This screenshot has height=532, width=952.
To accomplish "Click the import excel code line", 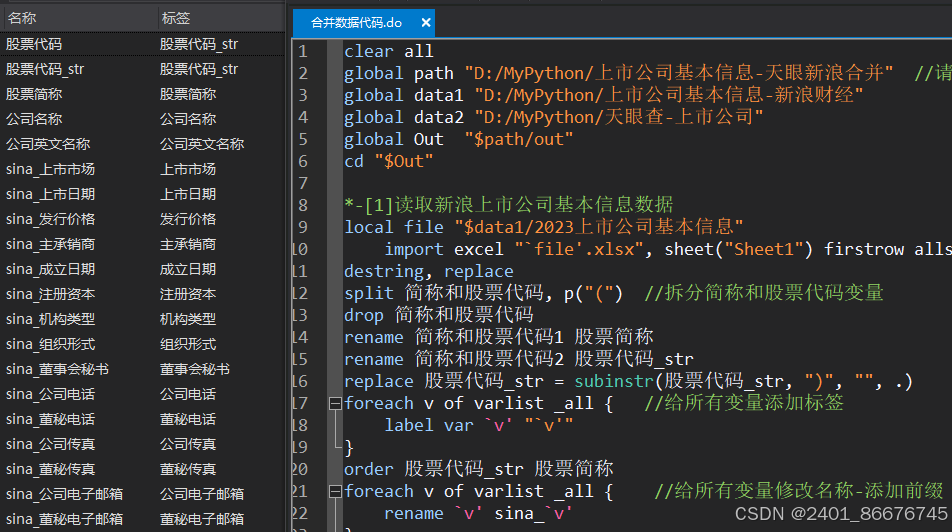I will pyautogui.click(x=668, y=249).
